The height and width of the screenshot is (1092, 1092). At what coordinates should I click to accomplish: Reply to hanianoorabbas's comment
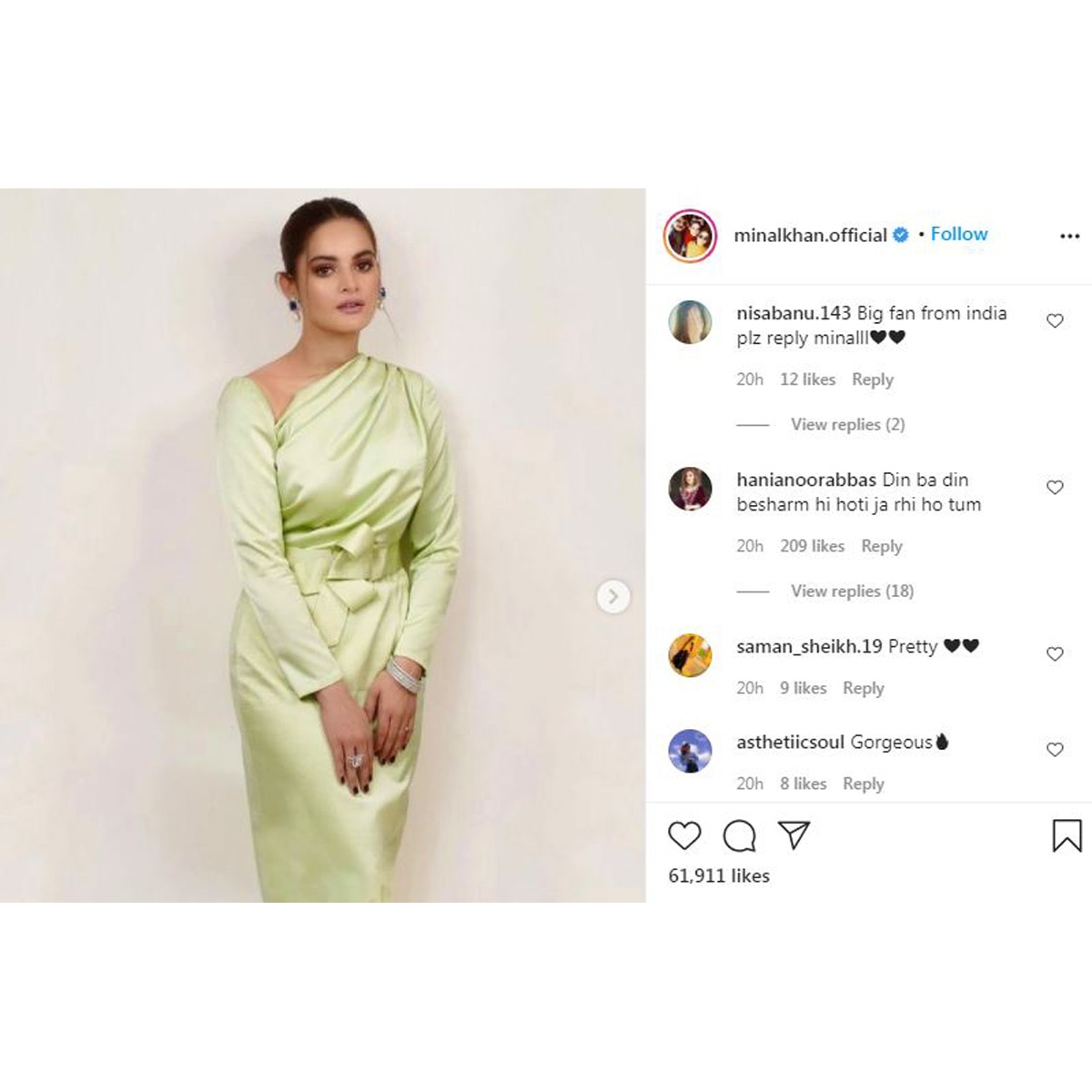pos(882,546)
